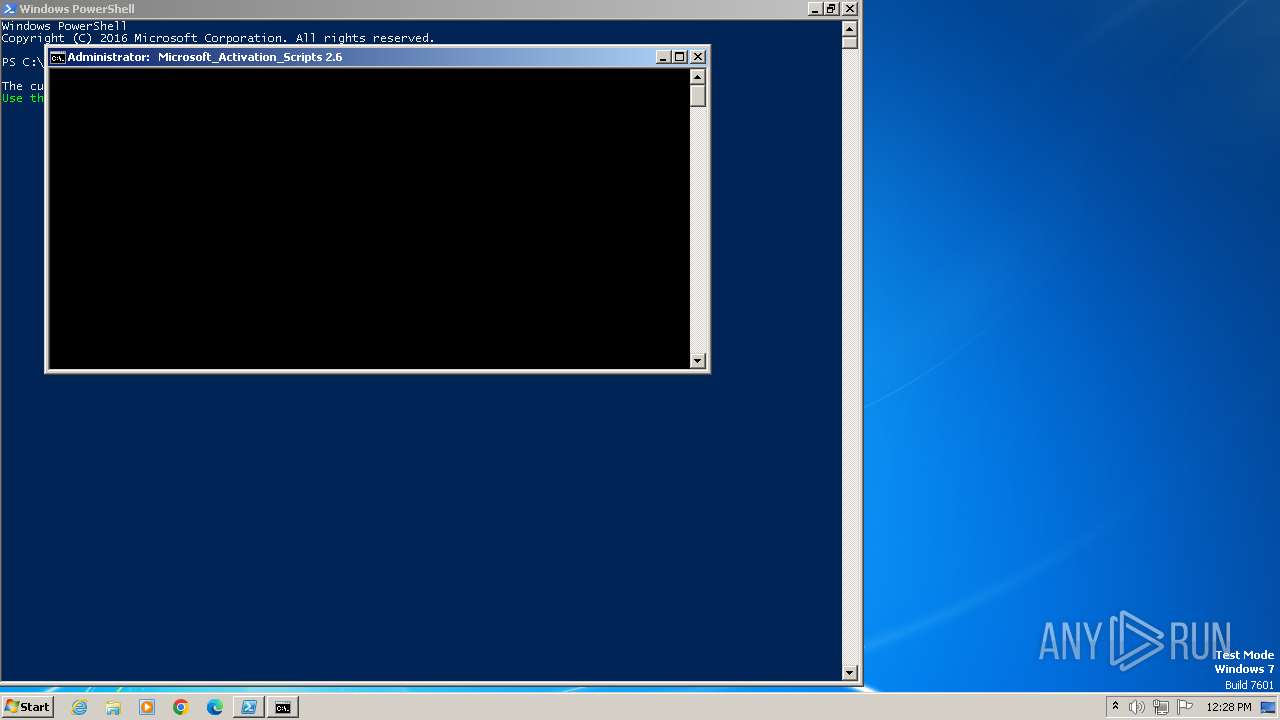Launch Windows Media Player from taskbar
1280x720 pixels.
tap(147, 707)
